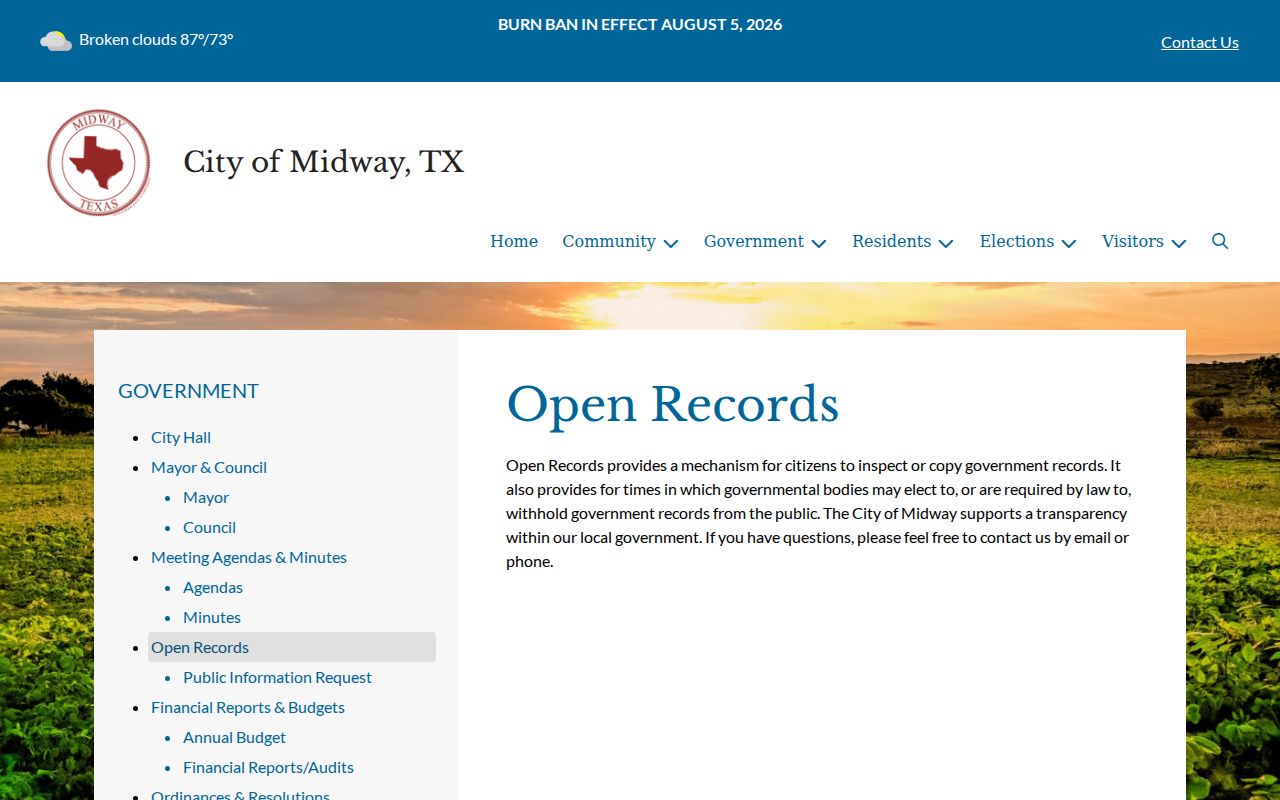Image resolution: width=1280 pixels, height=800 pixels.
Task: Open the Elections navigation menu
Action: (x=1017, y=241)
